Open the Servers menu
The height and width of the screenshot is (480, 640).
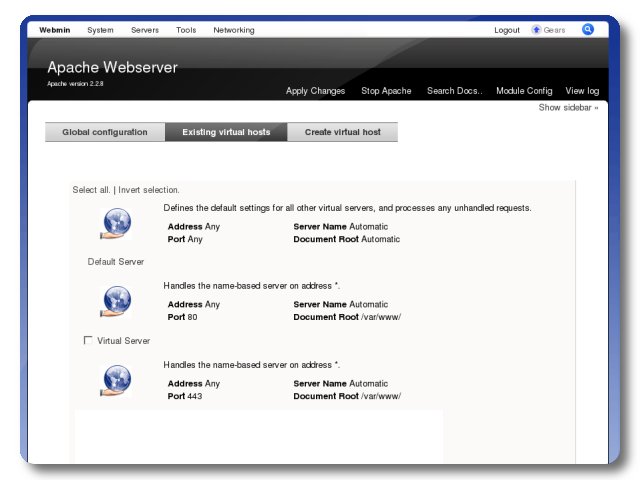pyautogui.click(x=144, y=30)
